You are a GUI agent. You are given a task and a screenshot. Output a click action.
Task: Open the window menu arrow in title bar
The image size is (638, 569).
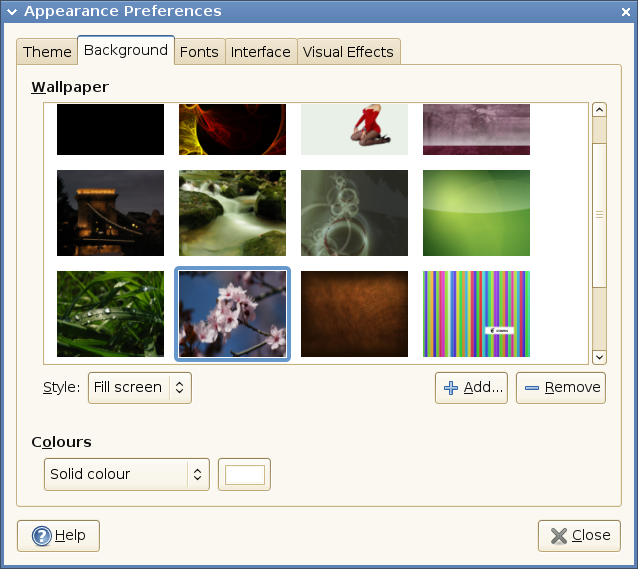12,11
